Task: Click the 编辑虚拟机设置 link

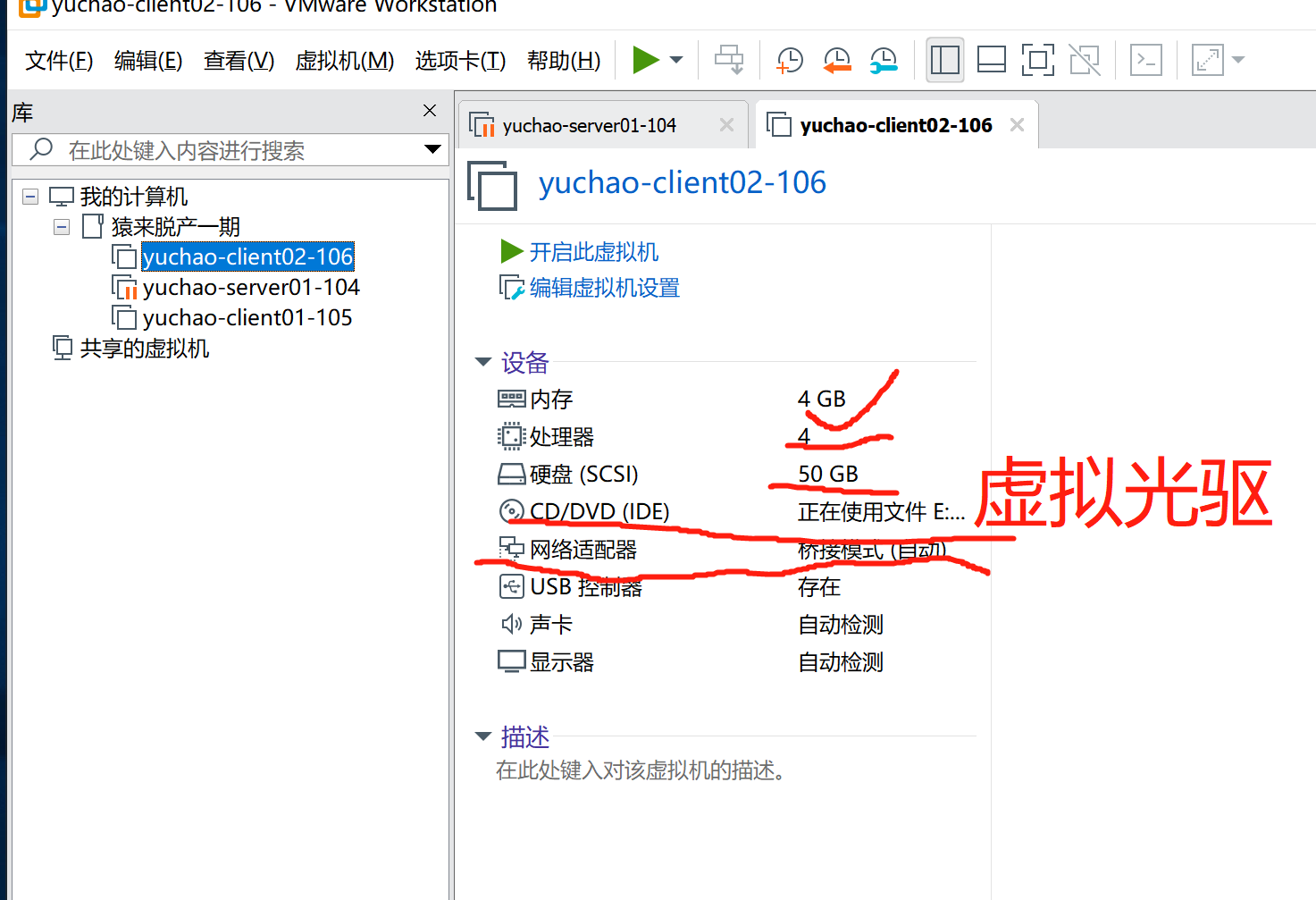Action: [x=605, y=288]
